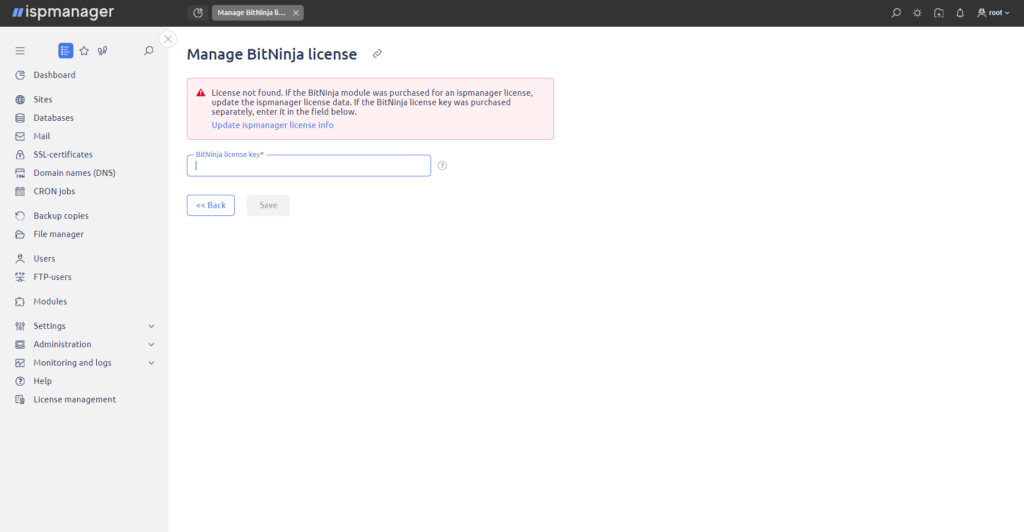
Task: Toggle the light/dark theme sun icon
Action: tap(917, 12)
